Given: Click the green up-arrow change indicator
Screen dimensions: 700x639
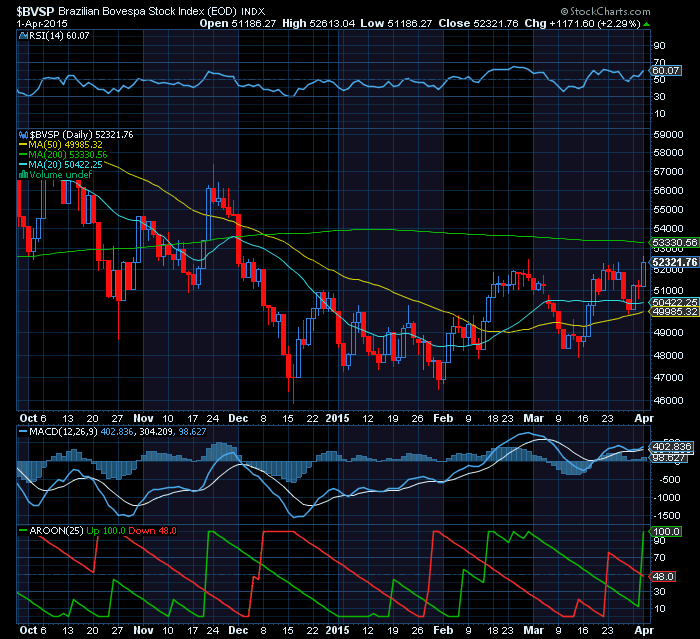Looking at the screenshot, I should [647, 24].
